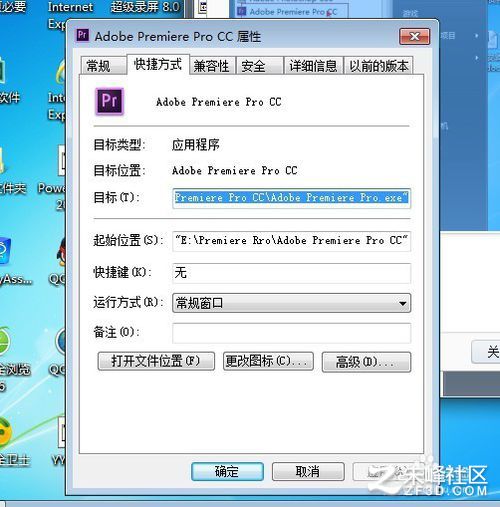Click Adobe Premiere Pro CC text beside 目标位置
The height and width of the screenshot is (507, 500).
point(235,171)
